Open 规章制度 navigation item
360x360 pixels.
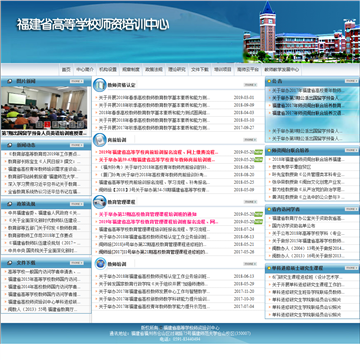pyautogui.click(x=131, y=70)
